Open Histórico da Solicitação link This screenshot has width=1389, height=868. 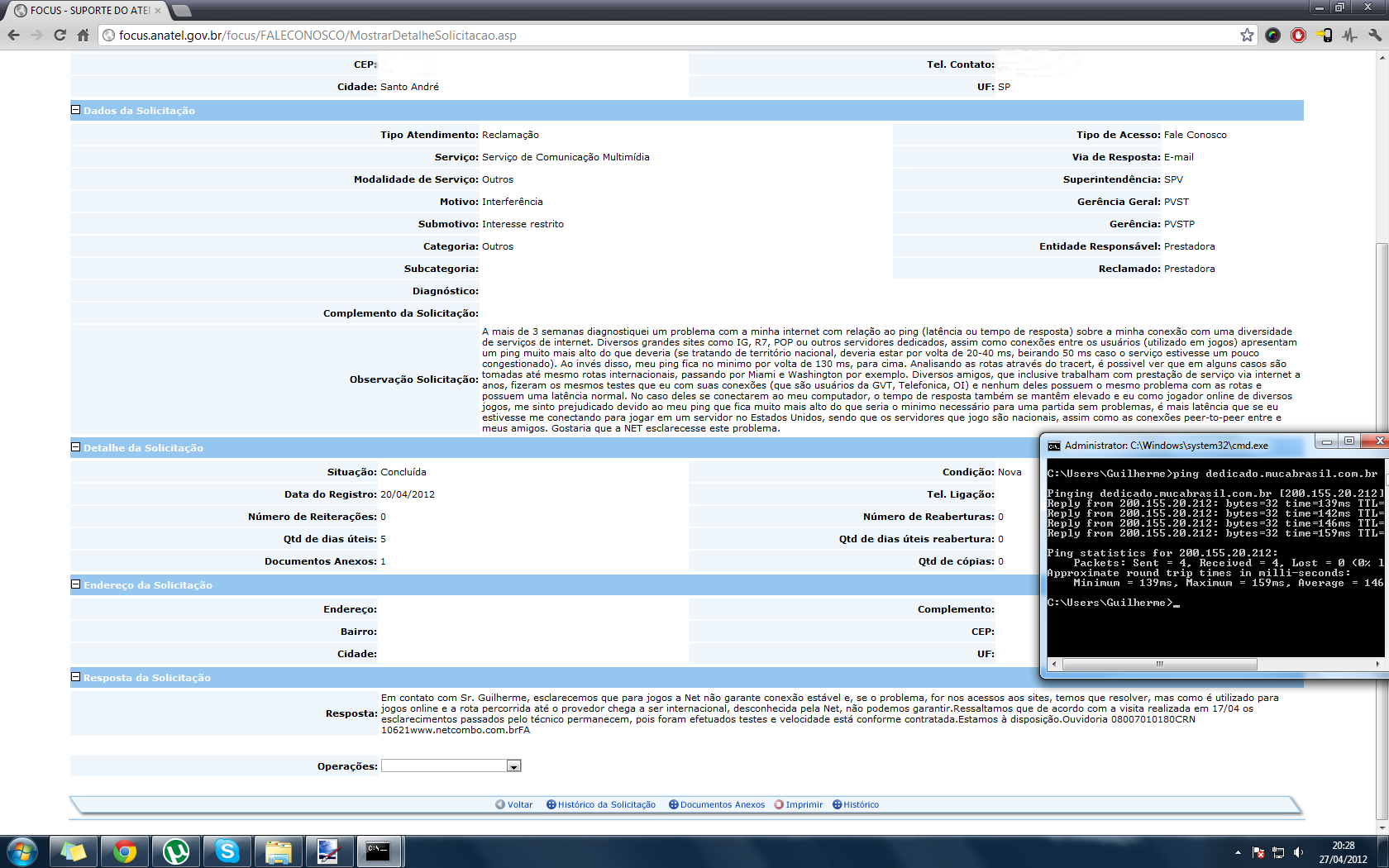click(x=606, y=804)
